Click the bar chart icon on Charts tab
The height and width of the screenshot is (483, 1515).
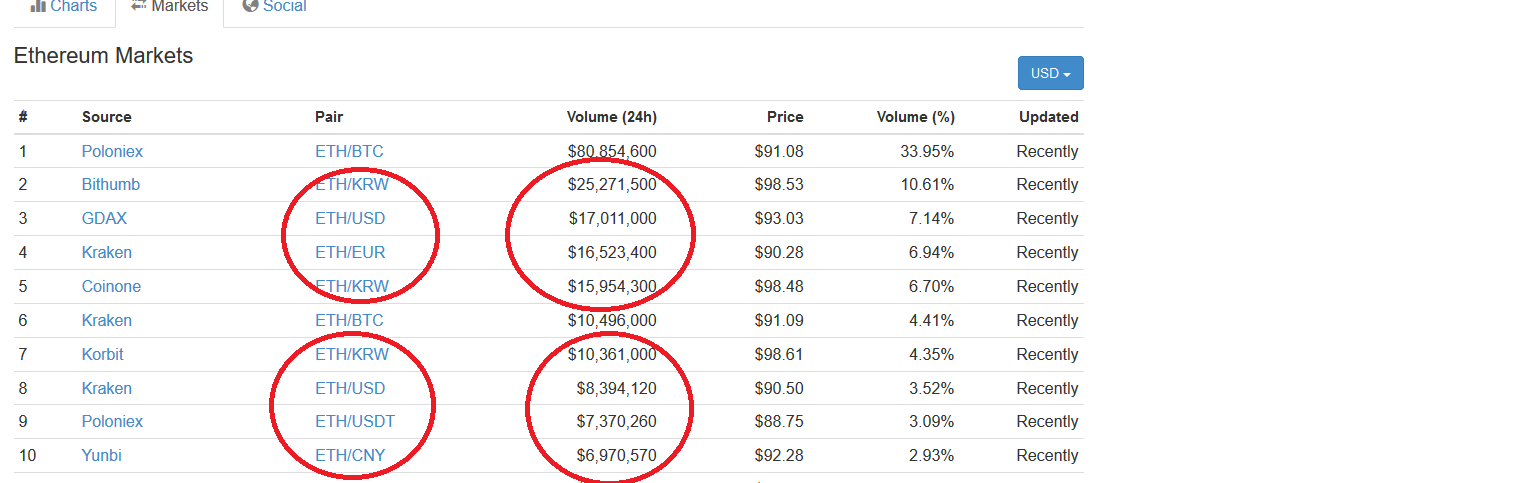click(38, 6)
